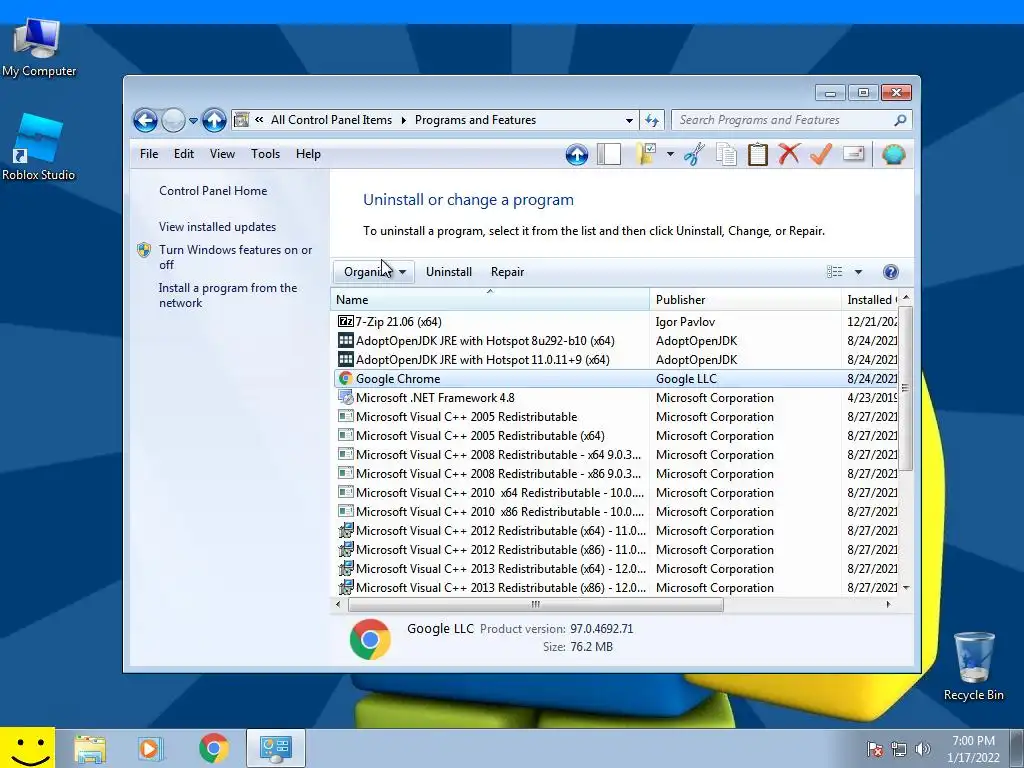Click the Repair button
Viewport: 1024px width, 768px height.
pos(507,272)
